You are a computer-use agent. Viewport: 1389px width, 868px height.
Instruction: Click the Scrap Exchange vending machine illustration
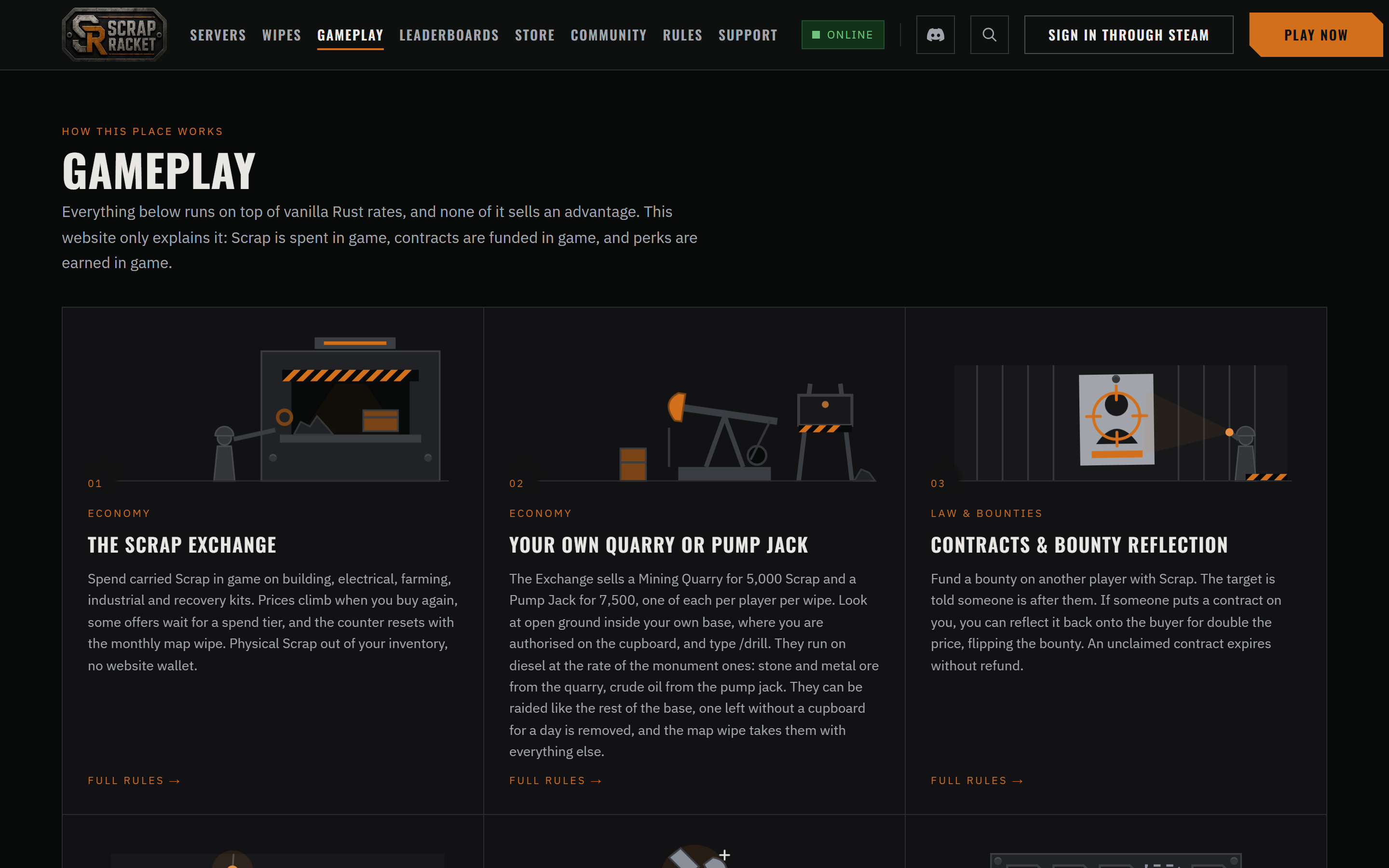[350, 409]
